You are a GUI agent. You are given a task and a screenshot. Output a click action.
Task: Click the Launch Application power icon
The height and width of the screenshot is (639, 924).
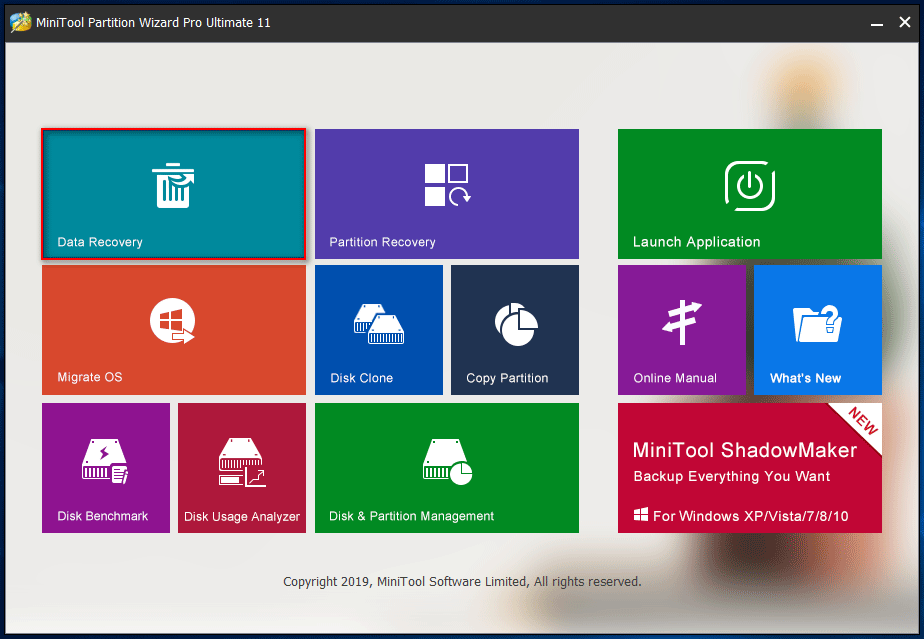750,186
